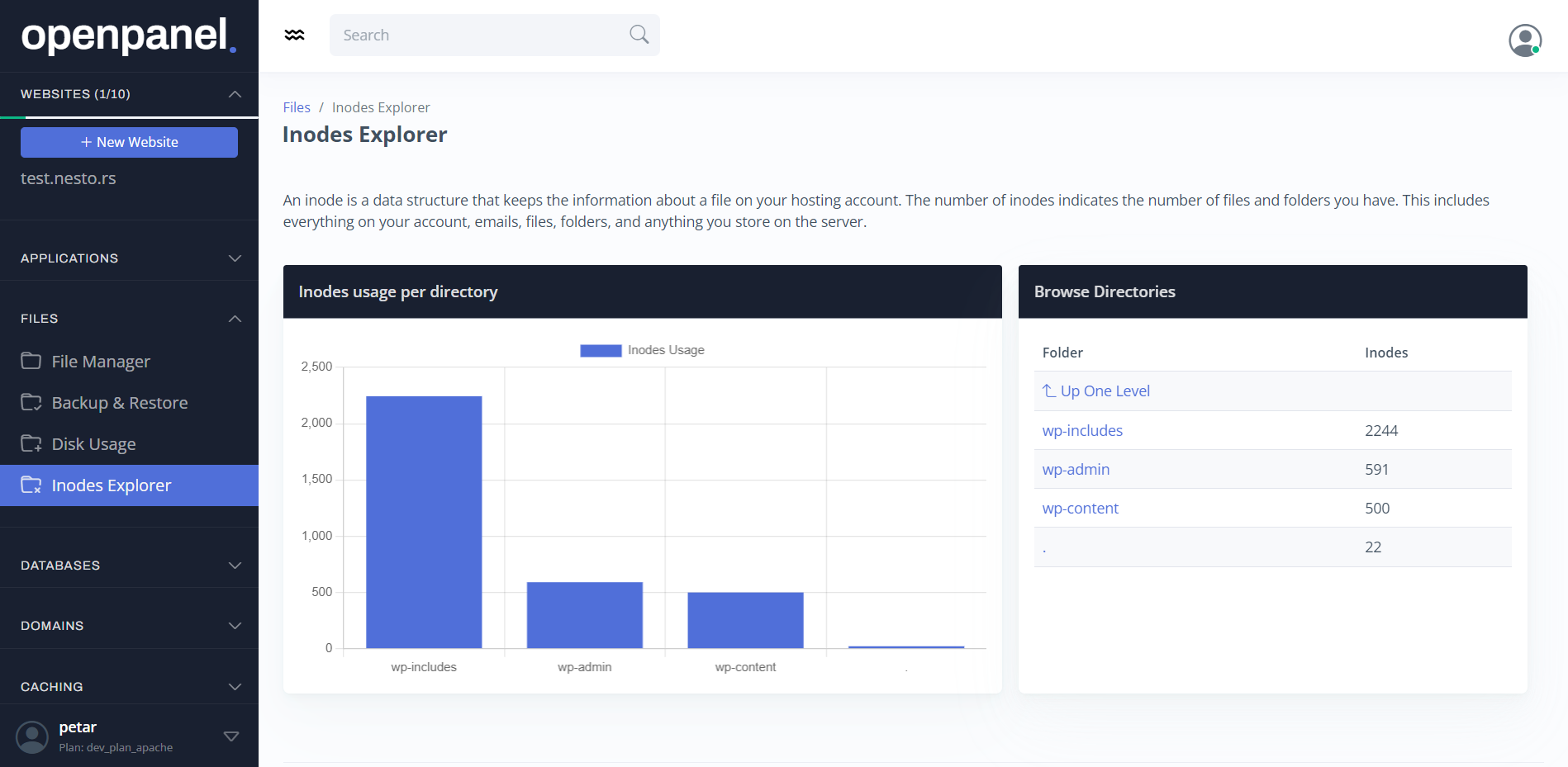Open the user account avatar icon
The image size is (1568, 767).
click(1524, 40)
